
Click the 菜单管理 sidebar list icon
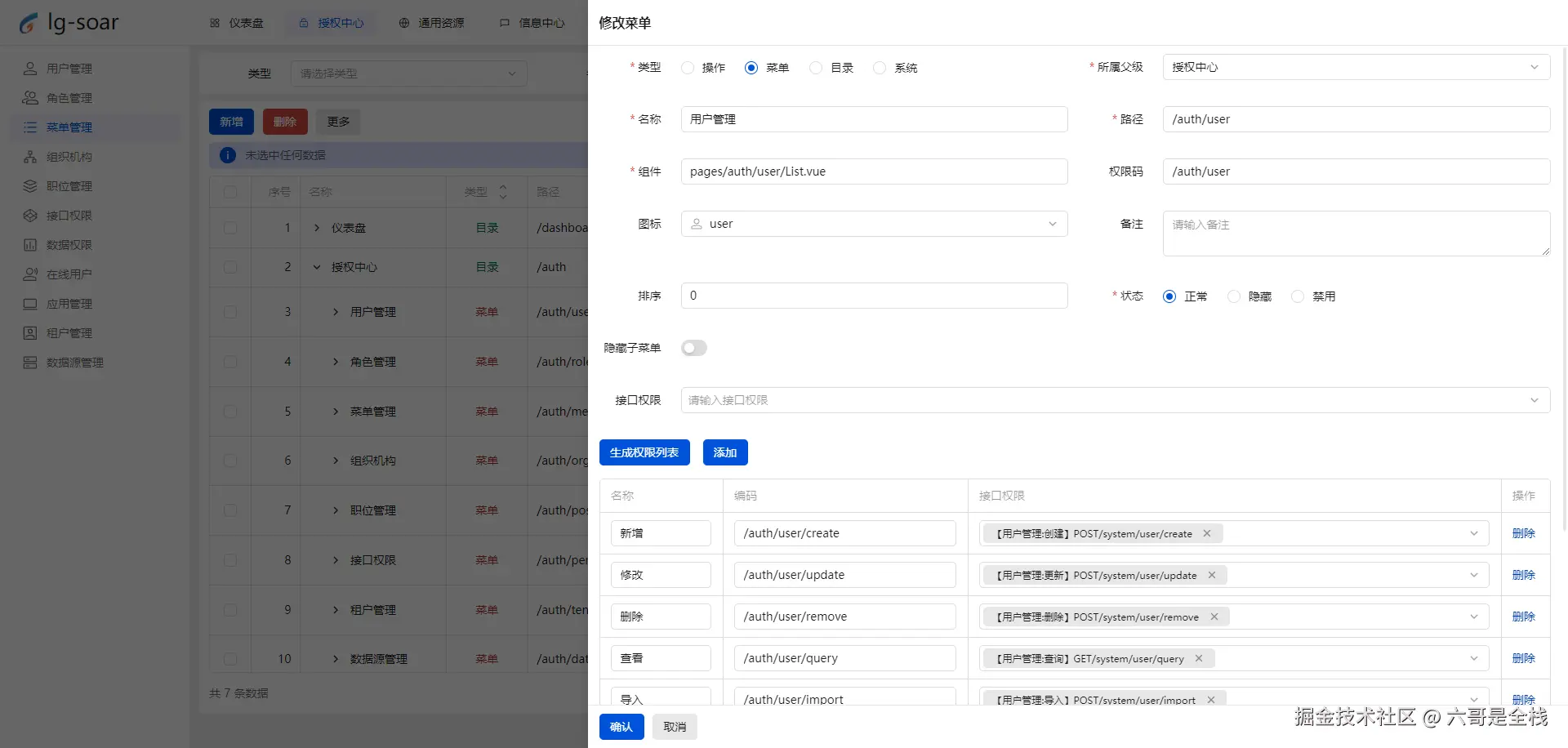[x=30, y=127]
